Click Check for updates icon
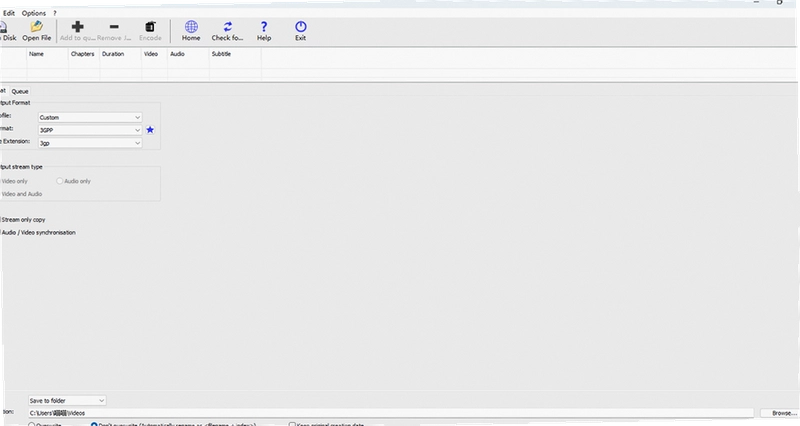Image resolution: width=800 pixels, height=426 pixels. (x=228, y=27)
